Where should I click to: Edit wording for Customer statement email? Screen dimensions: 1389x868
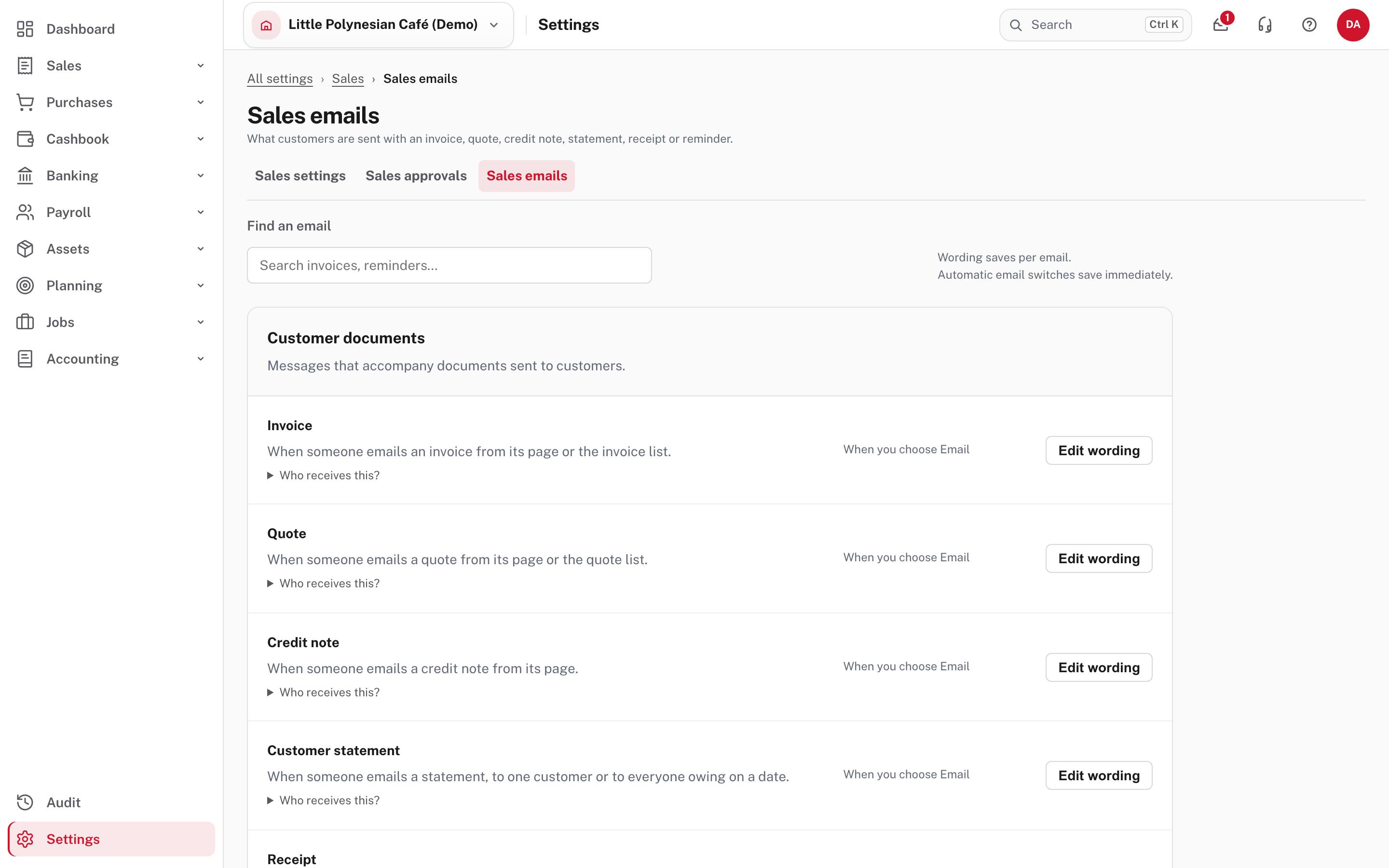[x=1099, y=775]
